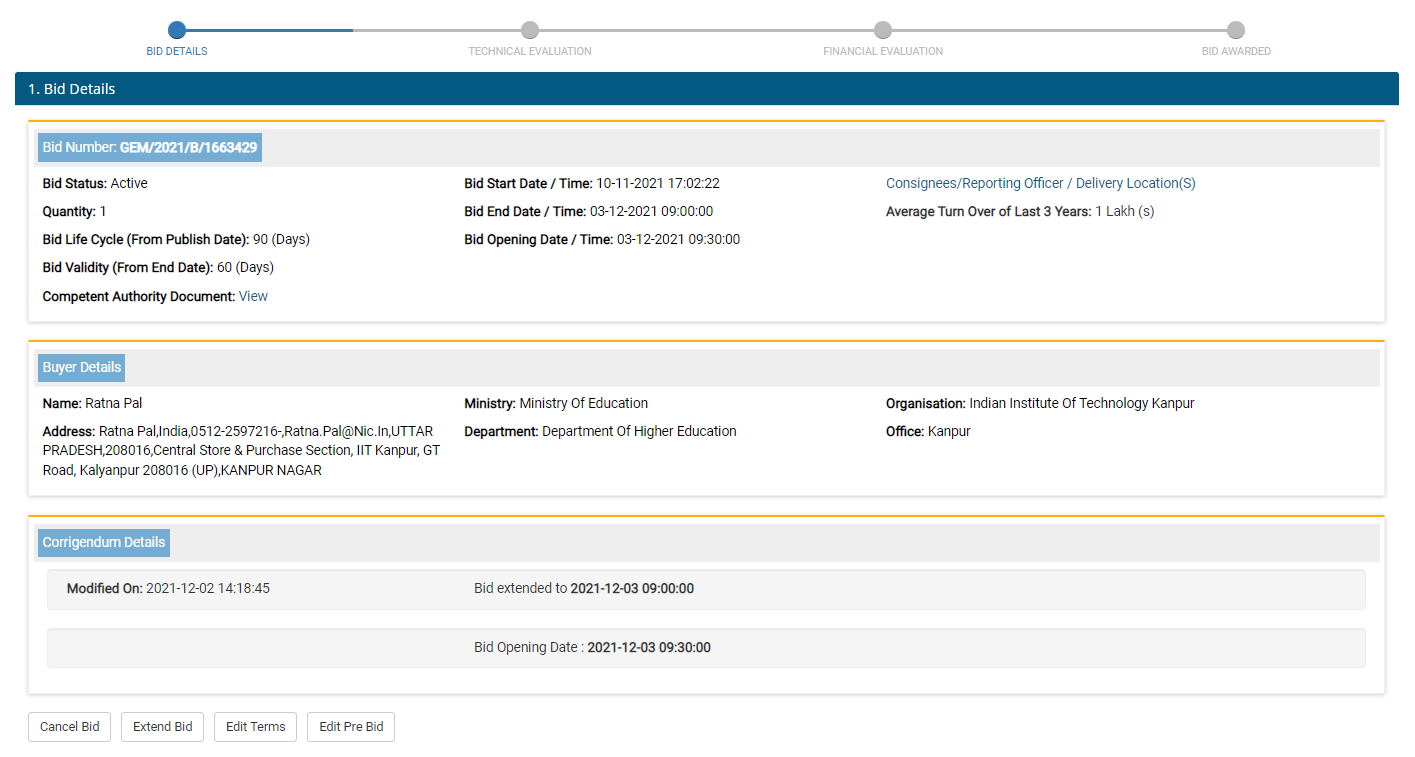Click the blue Bid Details step circle
This screenshot has height=757, width=1415.
coord(177,30)
